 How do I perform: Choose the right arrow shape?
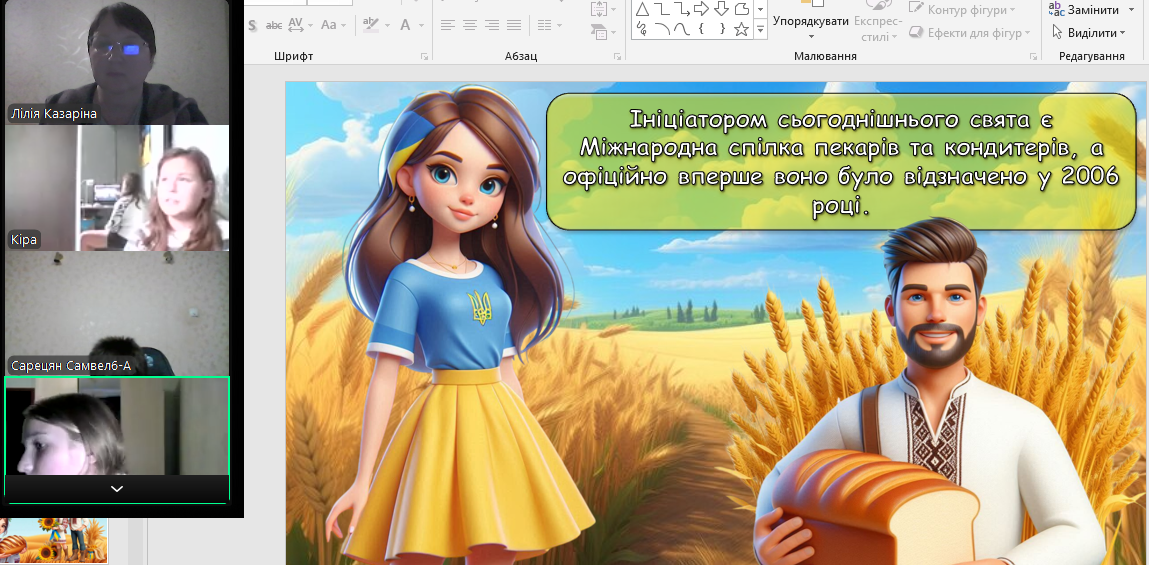(x=702, y=9)
